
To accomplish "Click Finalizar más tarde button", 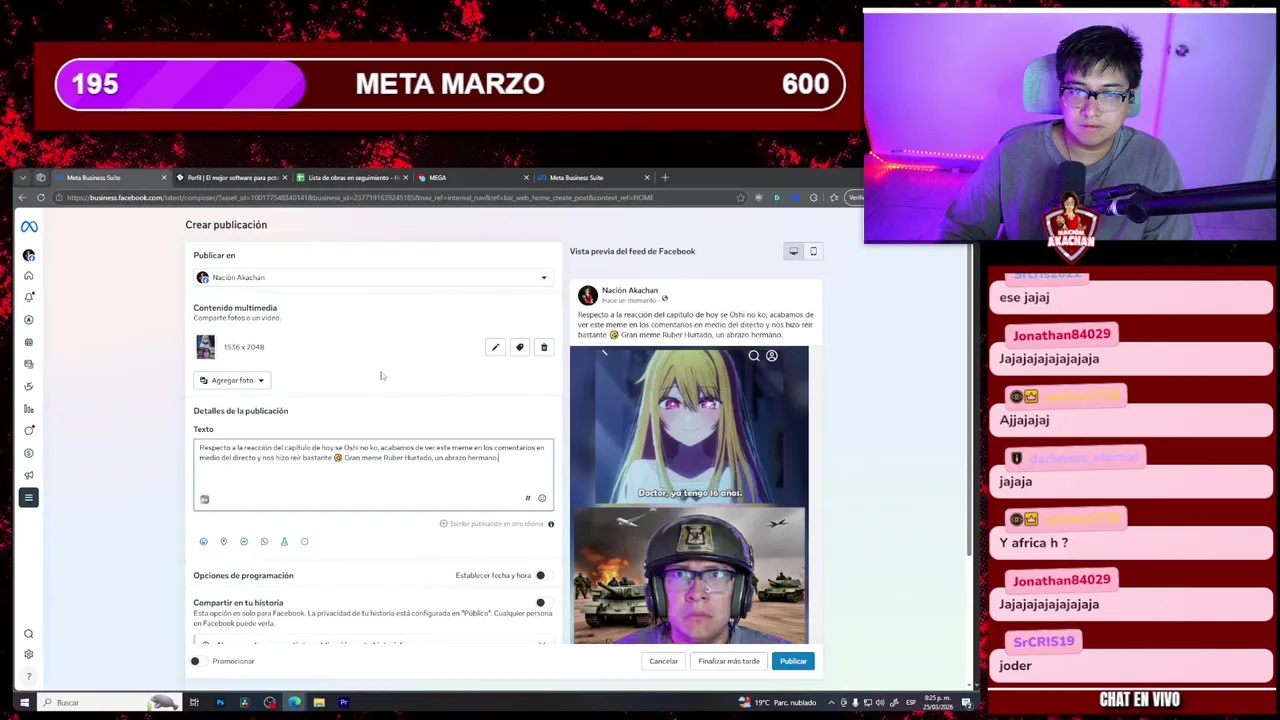I will (729, 661).
